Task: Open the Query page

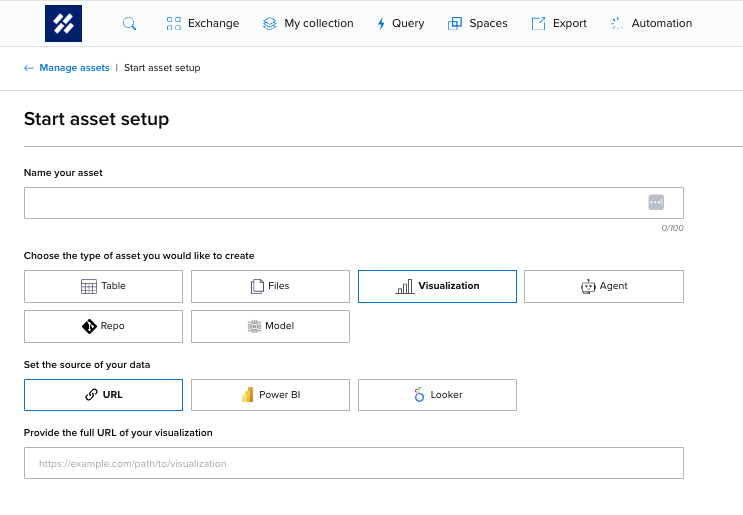Action: 401,23
